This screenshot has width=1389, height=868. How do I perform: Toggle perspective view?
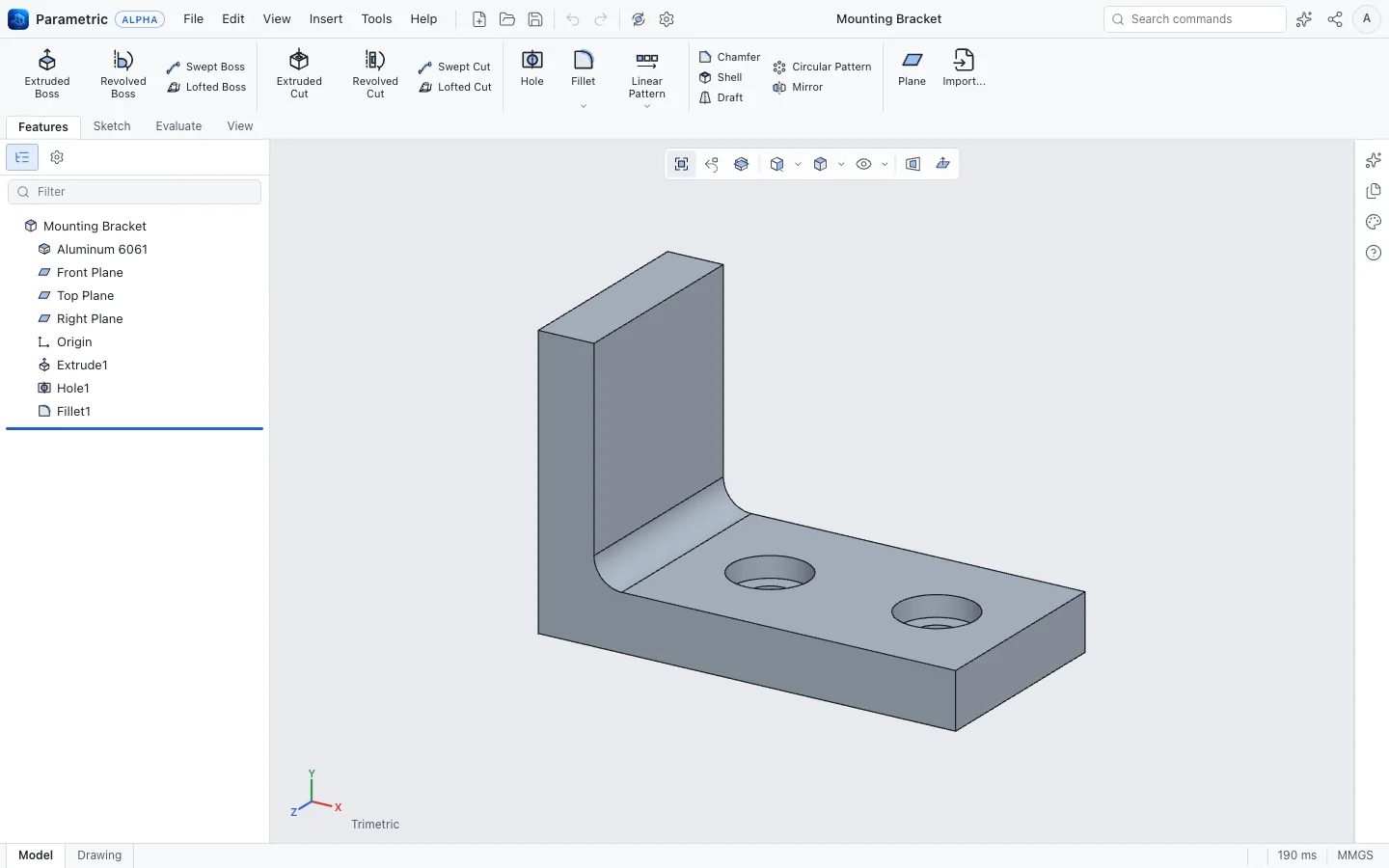(913, 164)
